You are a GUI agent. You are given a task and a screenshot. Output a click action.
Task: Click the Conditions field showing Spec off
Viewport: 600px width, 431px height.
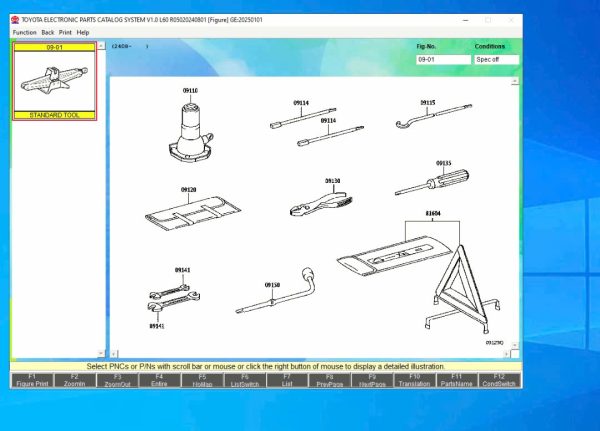tap(497, 59)
